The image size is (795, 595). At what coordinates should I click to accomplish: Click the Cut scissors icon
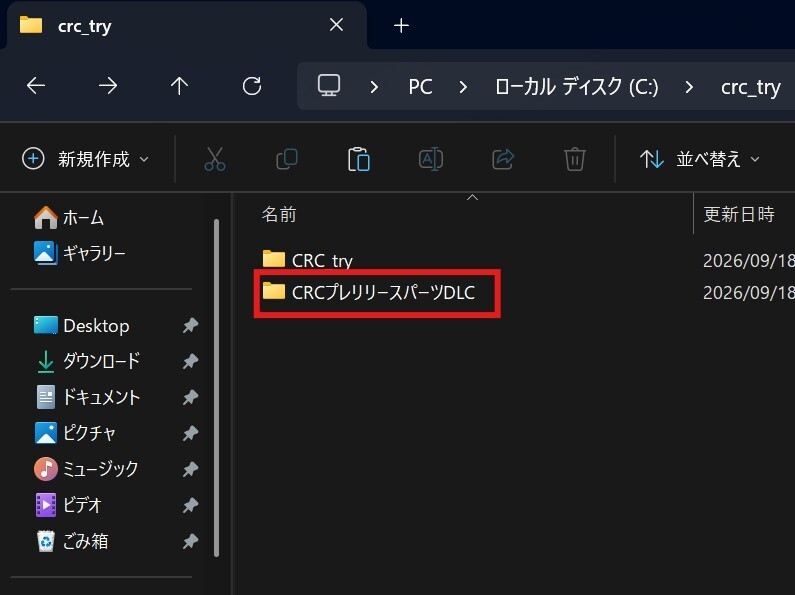214,159
